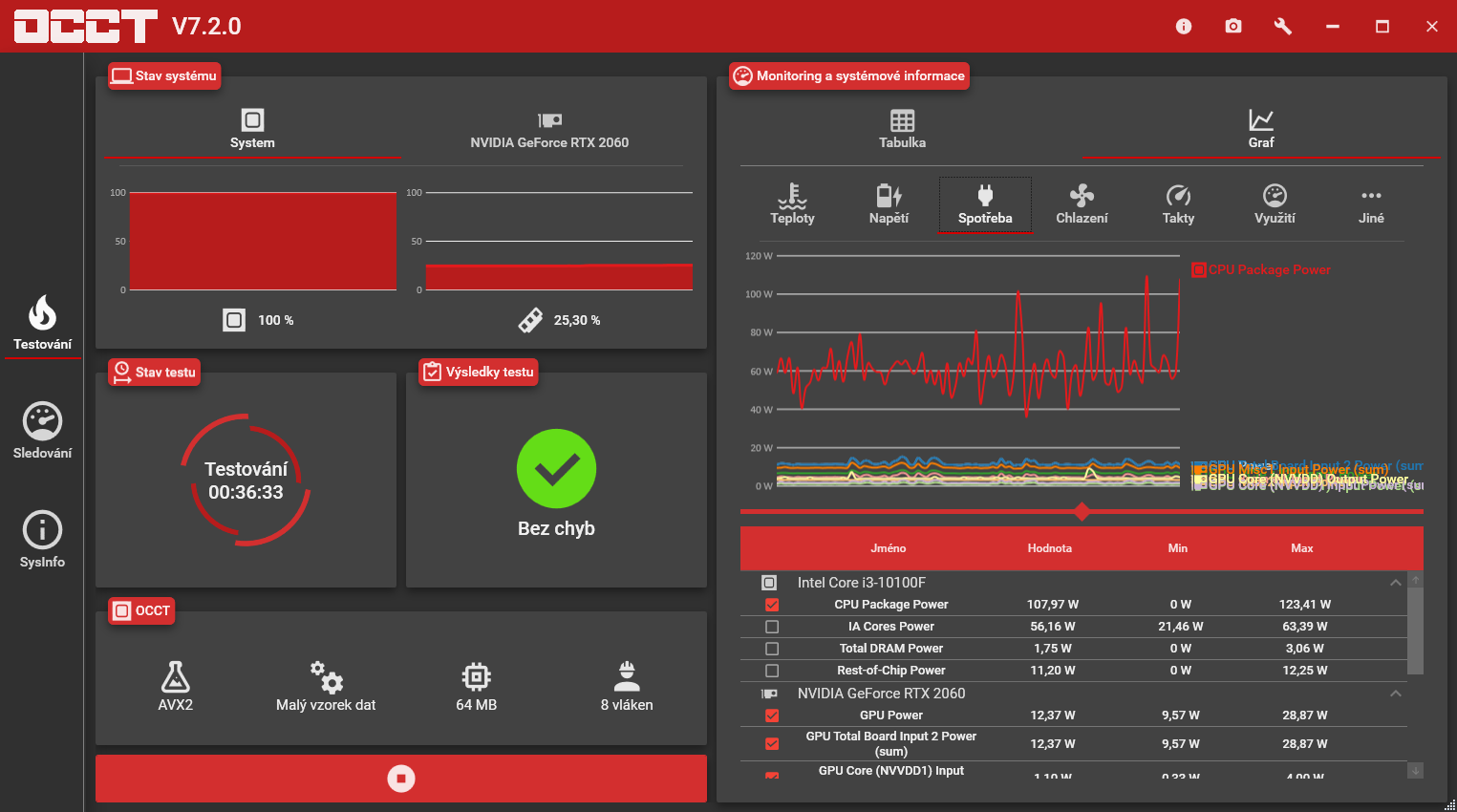Show the Využití usage graphs
This screenshot has height=812, width=1457.
tap(1275, 204)
